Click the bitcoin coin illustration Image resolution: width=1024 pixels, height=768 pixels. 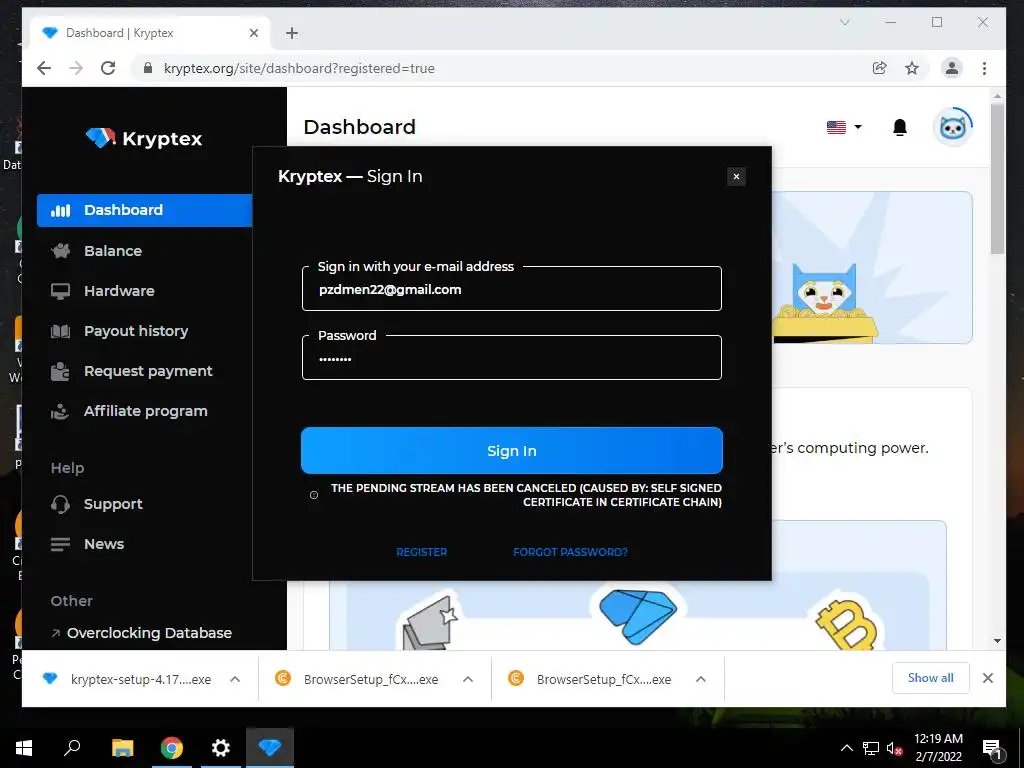tap(846, 624)
